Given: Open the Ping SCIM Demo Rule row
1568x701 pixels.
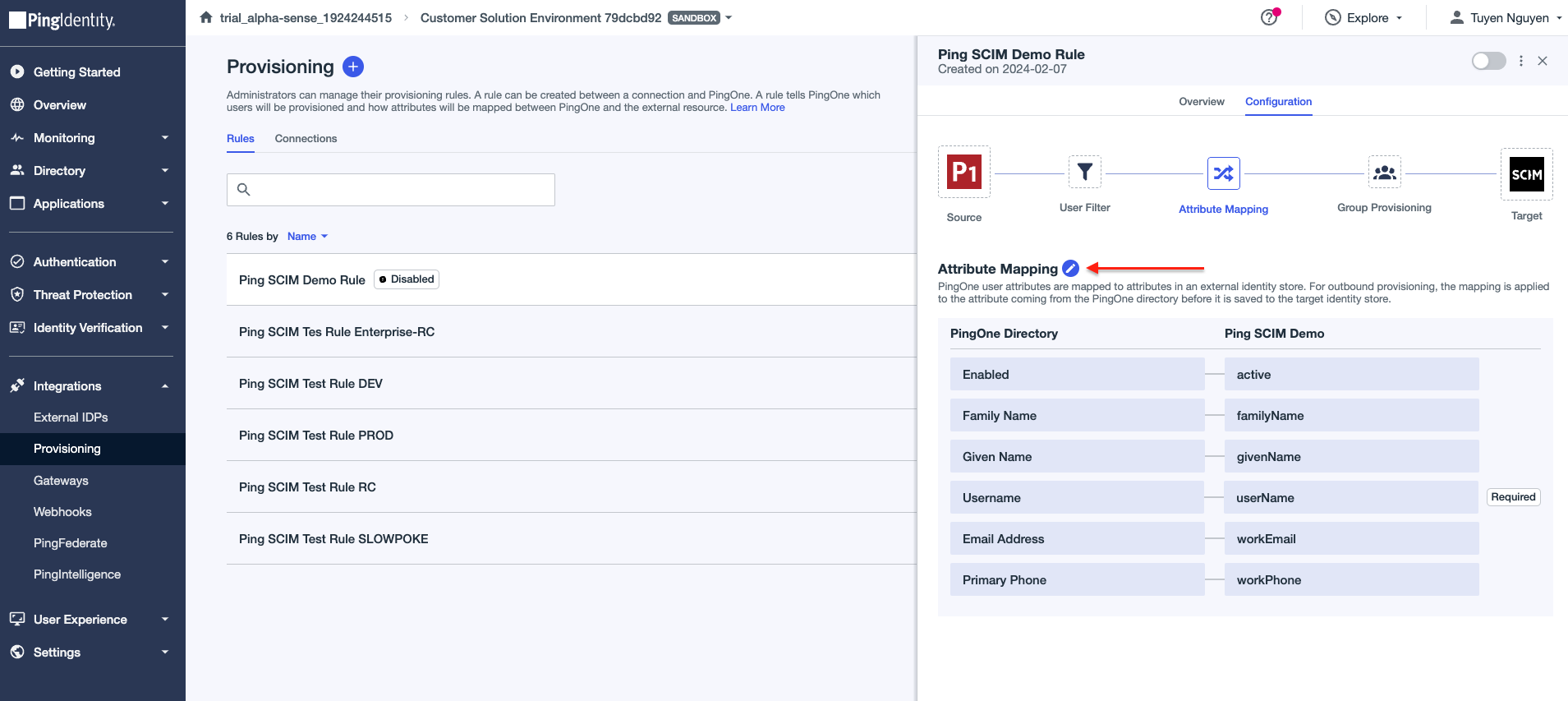Looking at the screenshot, I should pos(572,279).
